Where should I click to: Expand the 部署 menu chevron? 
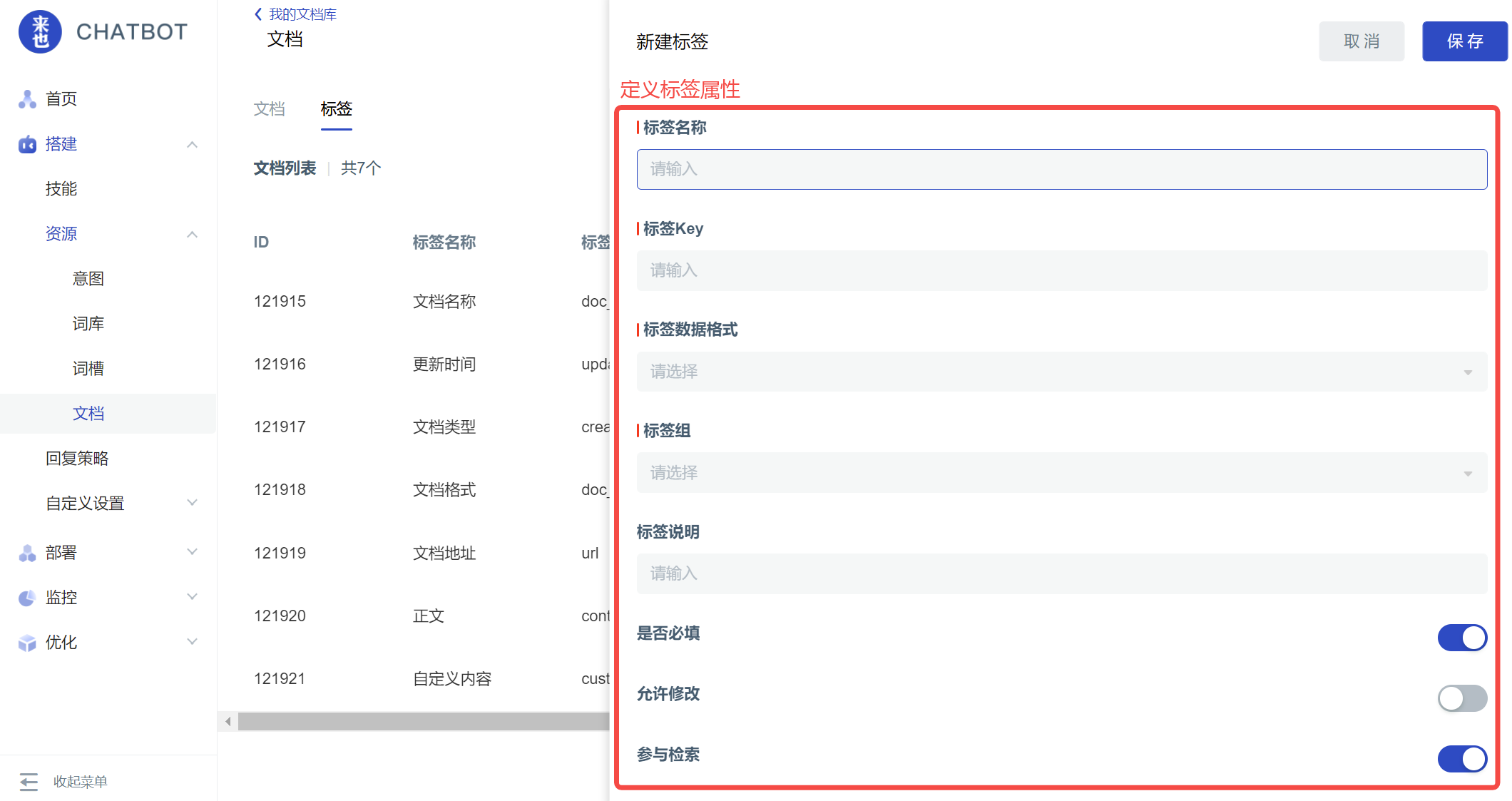coord(192,552)
